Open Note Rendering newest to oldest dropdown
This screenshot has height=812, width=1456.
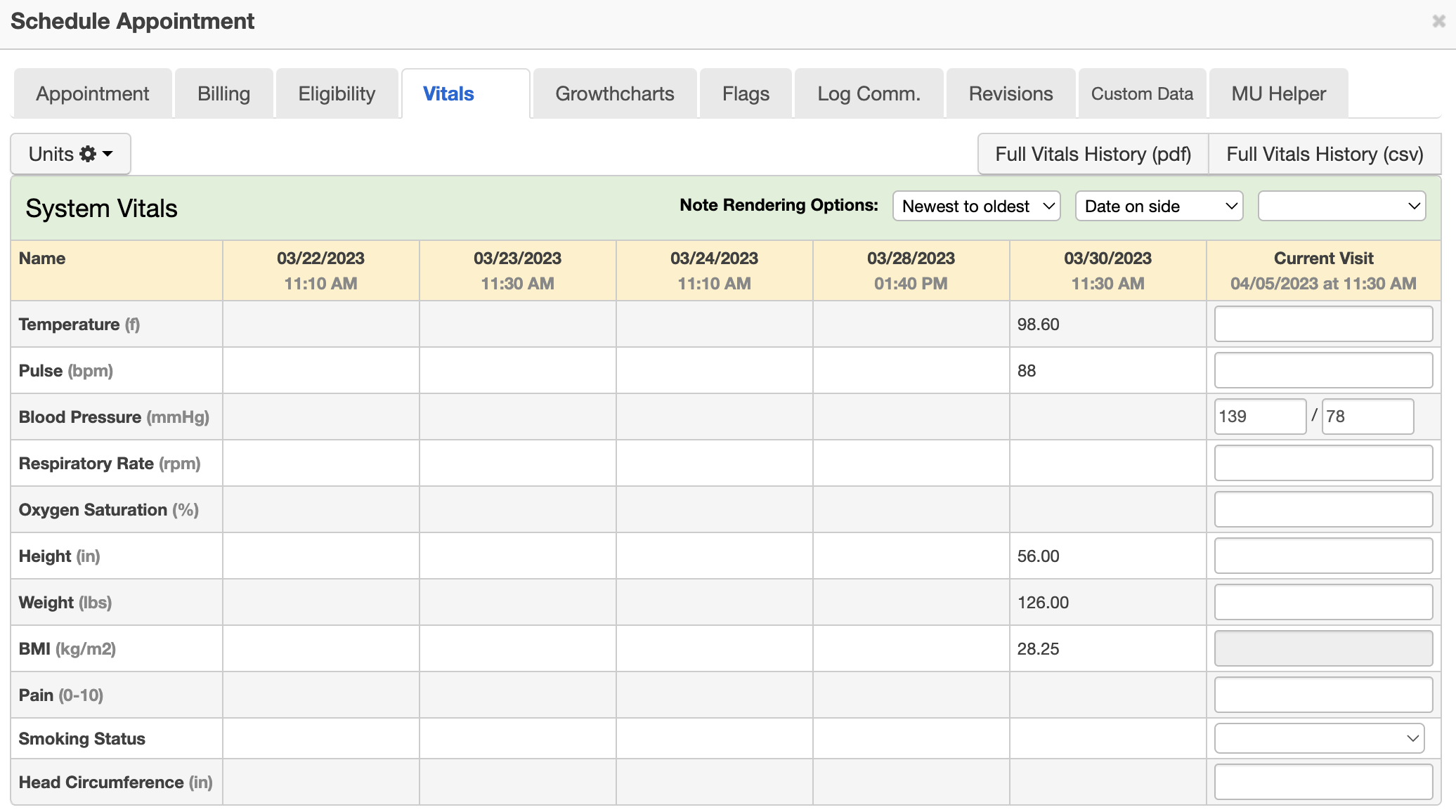(977, 206)
